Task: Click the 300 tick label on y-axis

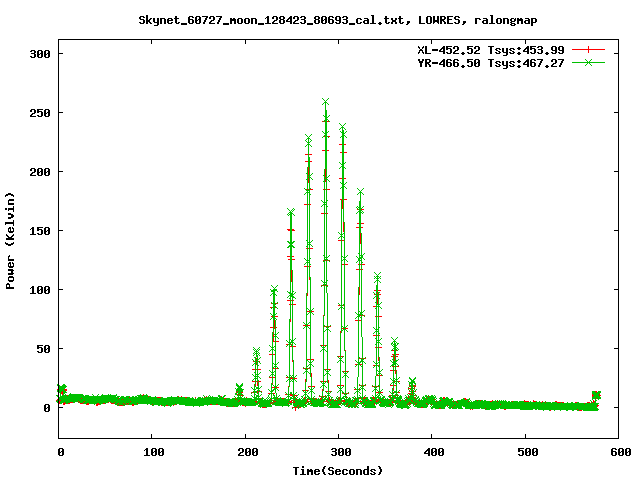Action: tap(41, 53)
